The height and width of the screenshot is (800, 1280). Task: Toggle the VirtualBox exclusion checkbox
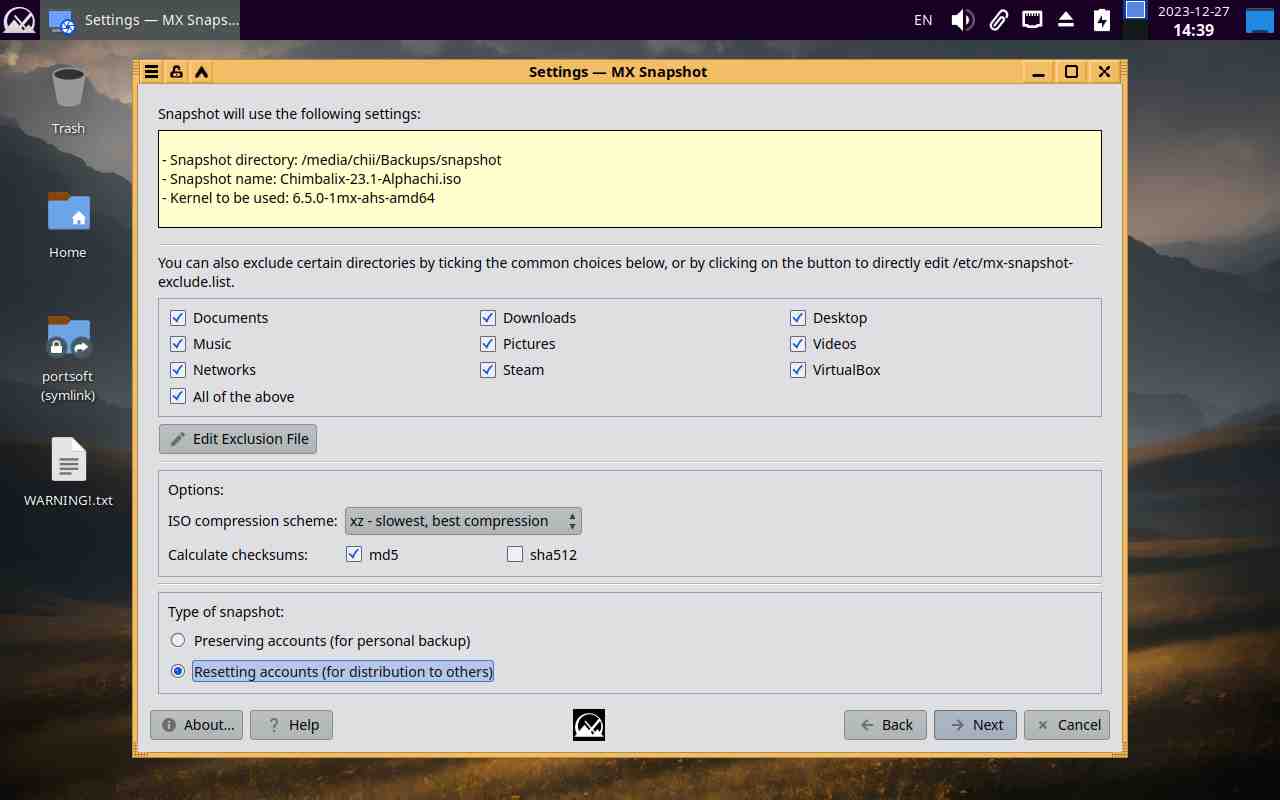pos(798,370)
